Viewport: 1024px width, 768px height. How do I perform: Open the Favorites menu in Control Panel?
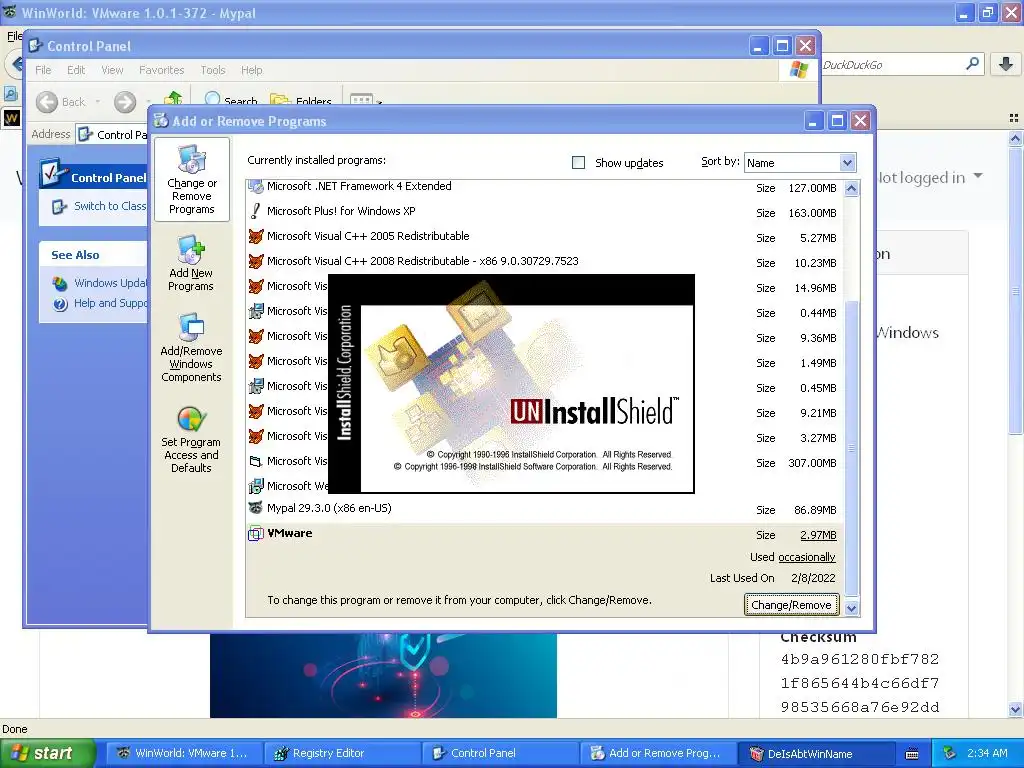coord(161,70)
